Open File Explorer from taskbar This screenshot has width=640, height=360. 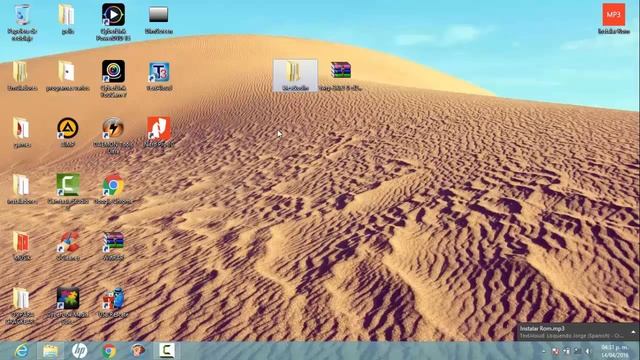(x=50, y=351)
